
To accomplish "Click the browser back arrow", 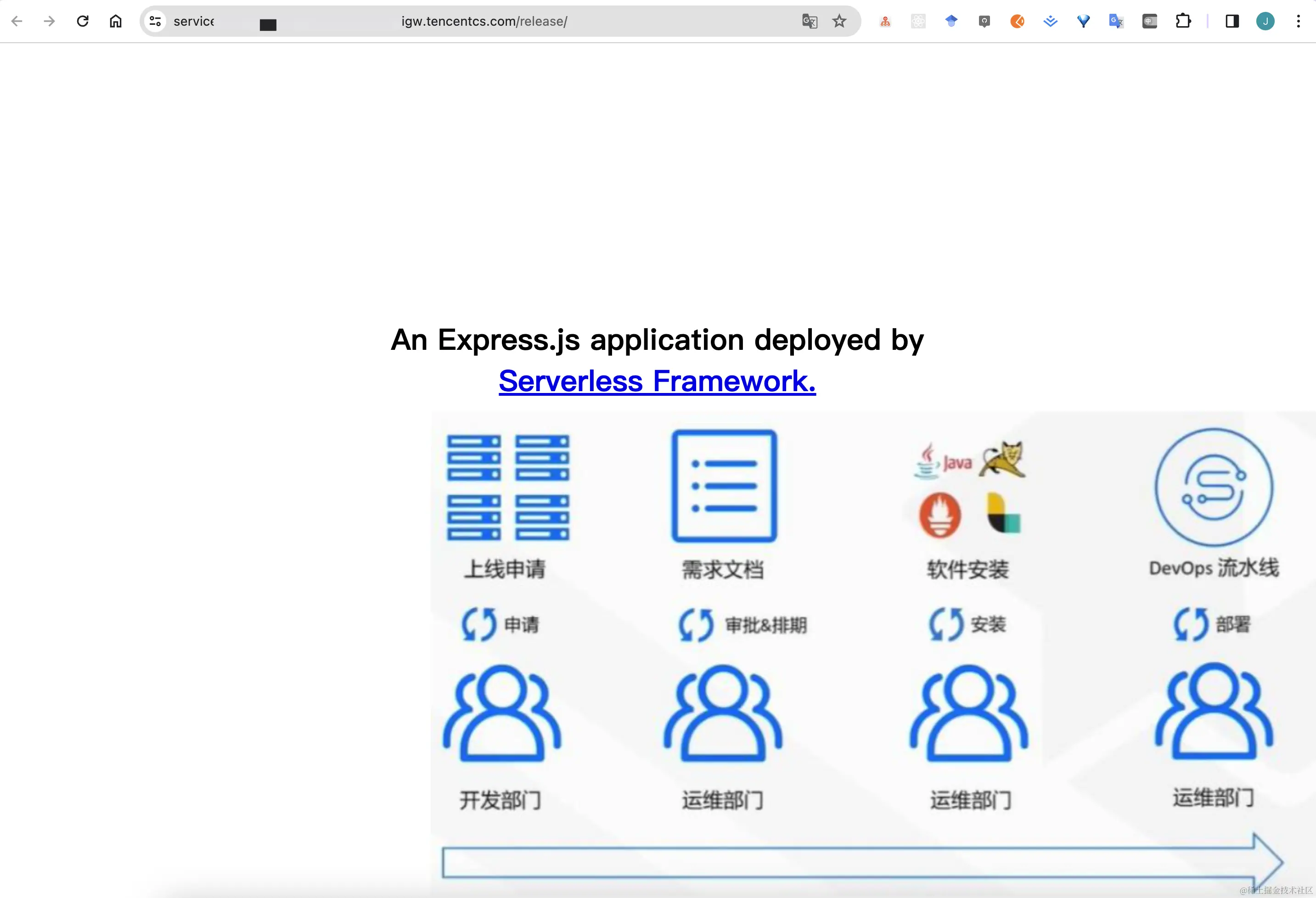I will click(x=17, y=22).
